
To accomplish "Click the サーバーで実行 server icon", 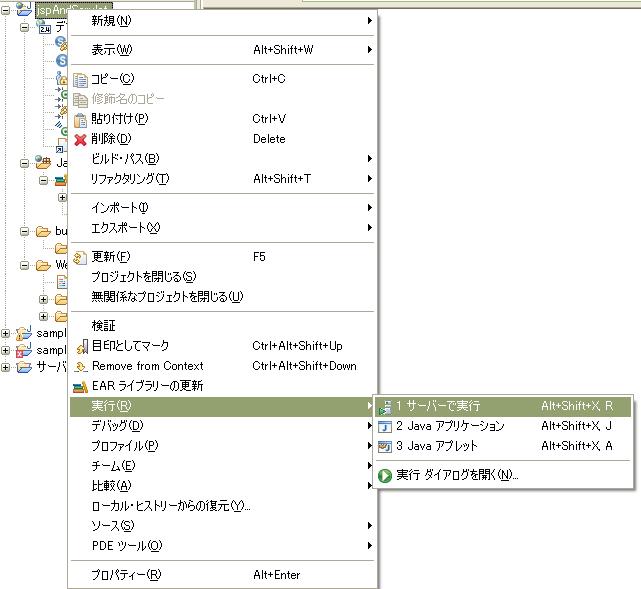I will tap(385, 406).
